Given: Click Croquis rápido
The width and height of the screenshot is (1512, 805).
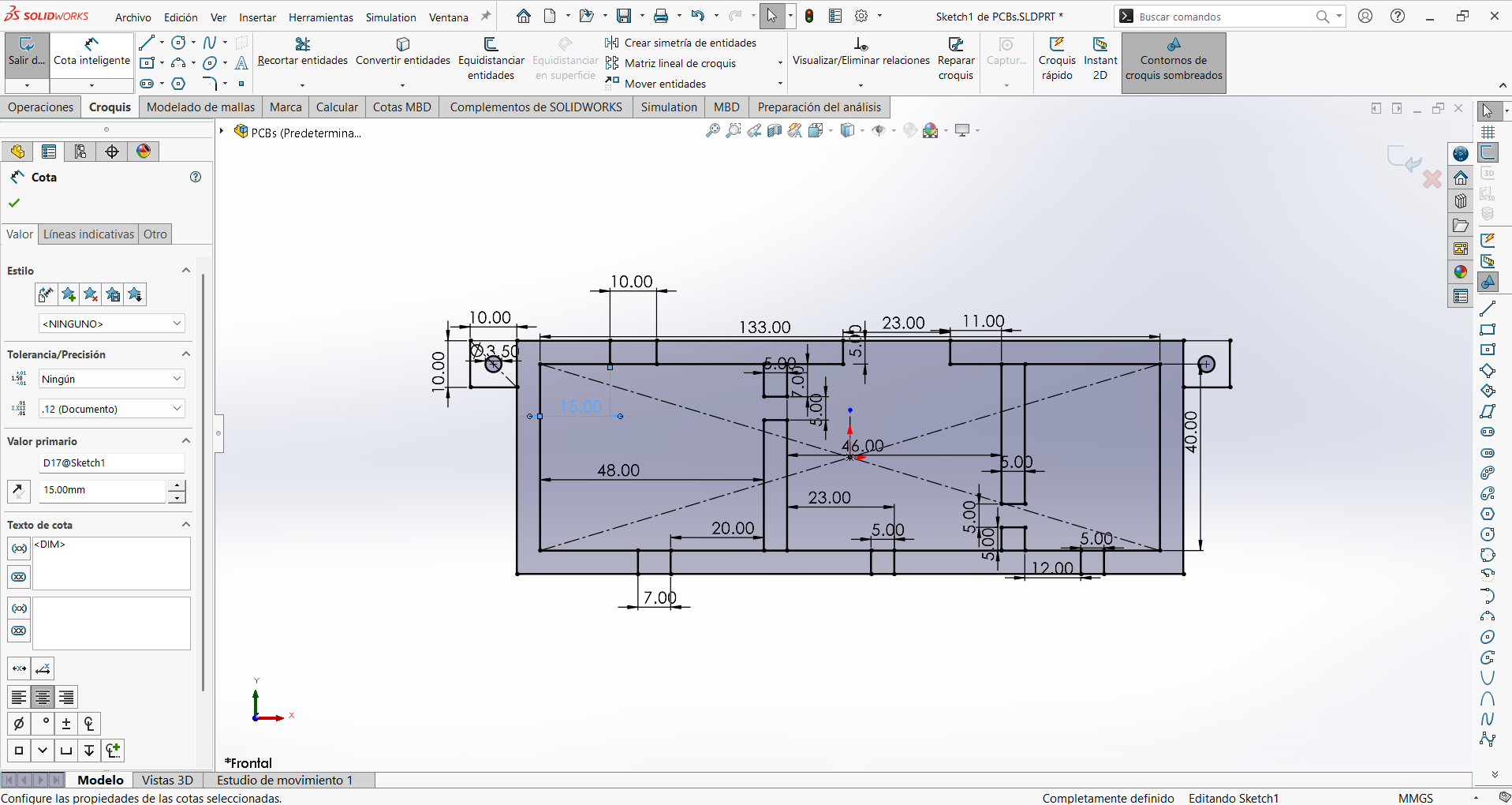Looking at the screenshot, I should coord(1057,59).
